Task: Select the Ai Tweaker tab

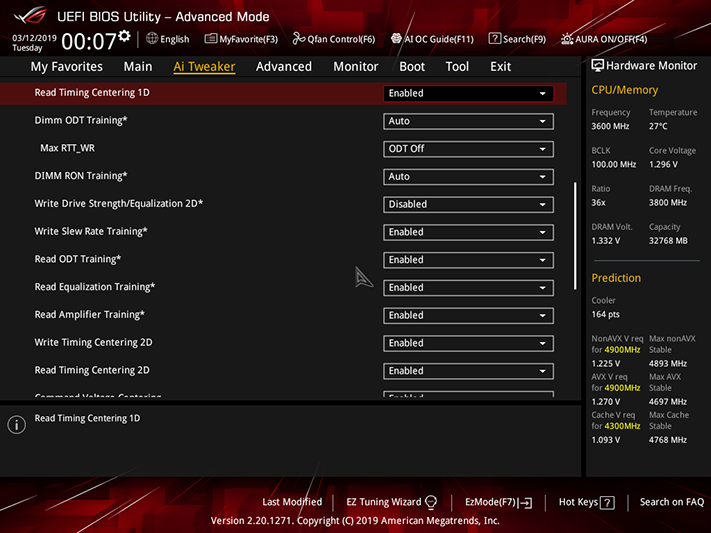Action: (204, 67)
